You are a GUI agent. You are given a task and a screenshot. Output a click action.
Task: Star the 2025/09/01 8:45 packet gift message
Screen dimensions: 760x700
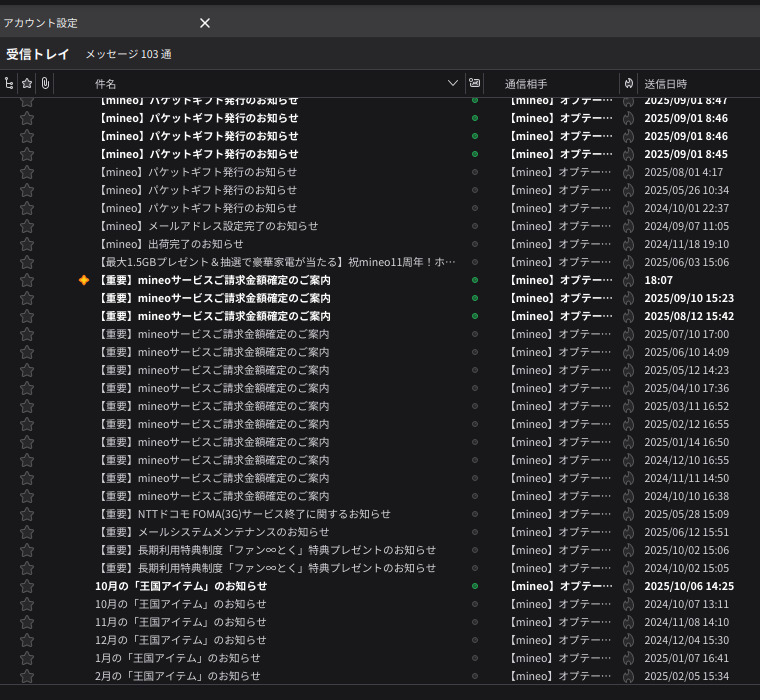27,154
